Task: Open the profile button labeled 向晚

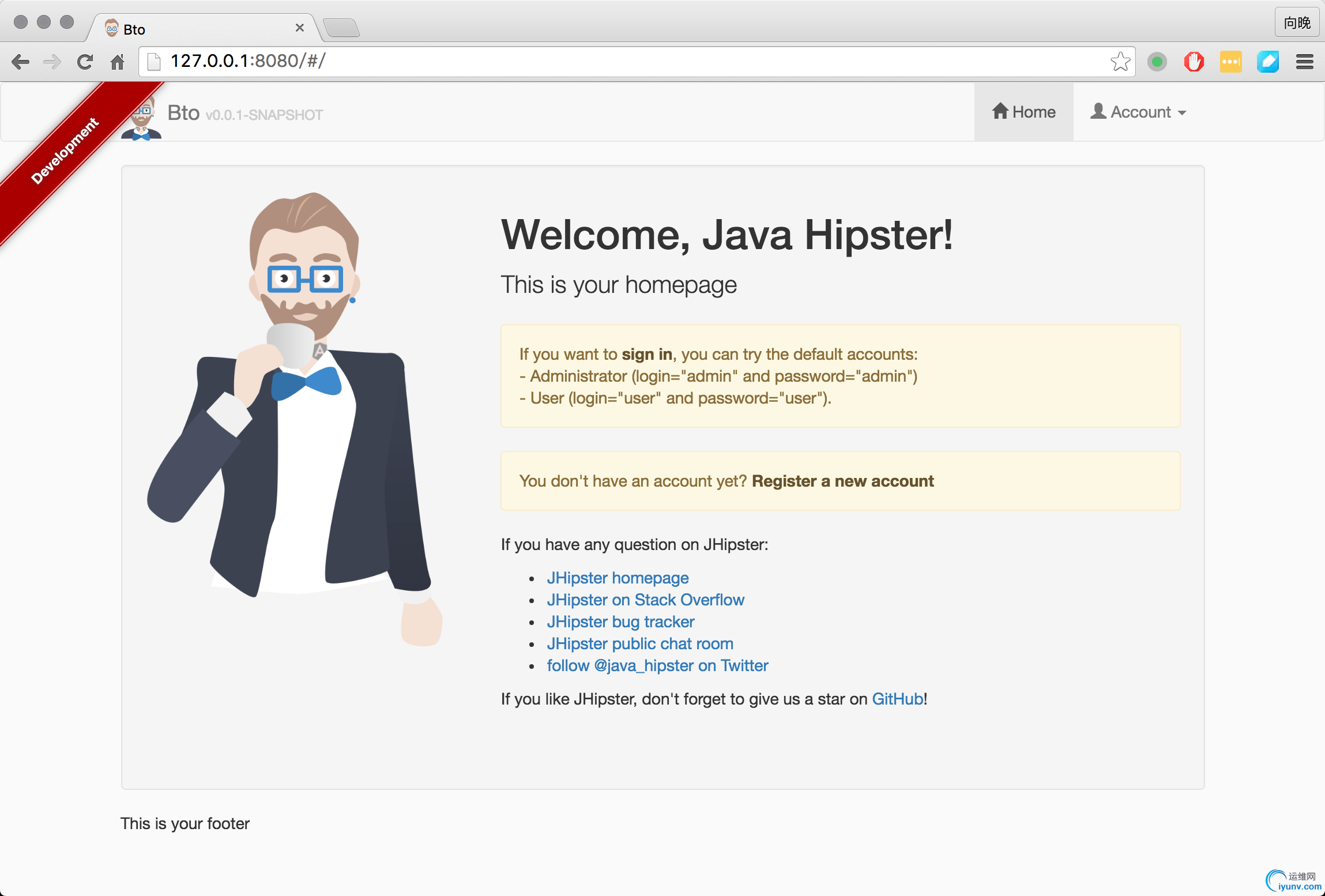Action: 1297,22
